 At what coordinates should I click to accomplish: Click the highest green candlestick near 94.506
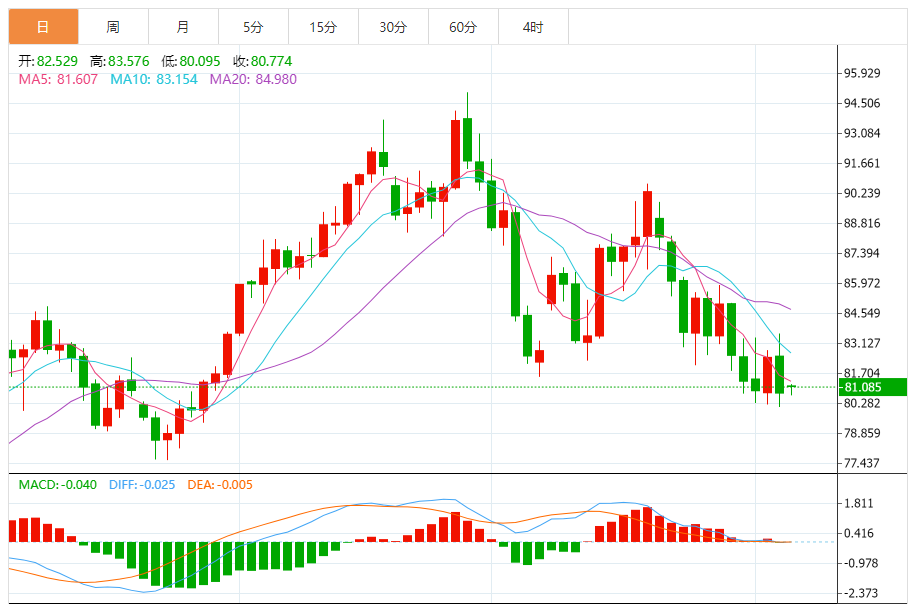pyautogui.click(x=467, y=139)
